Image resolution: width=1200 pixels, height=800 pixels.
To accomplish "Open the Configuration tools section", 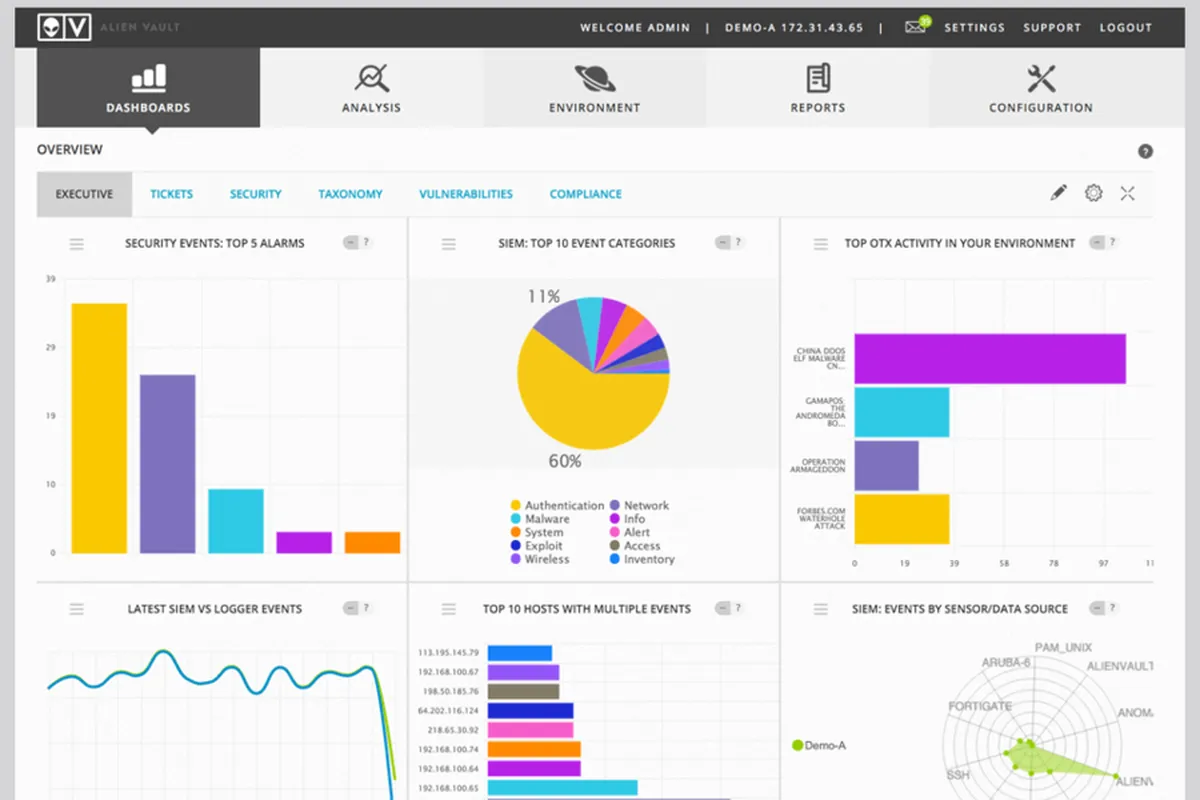I will pyautogui.click(x=1041, y=88).
